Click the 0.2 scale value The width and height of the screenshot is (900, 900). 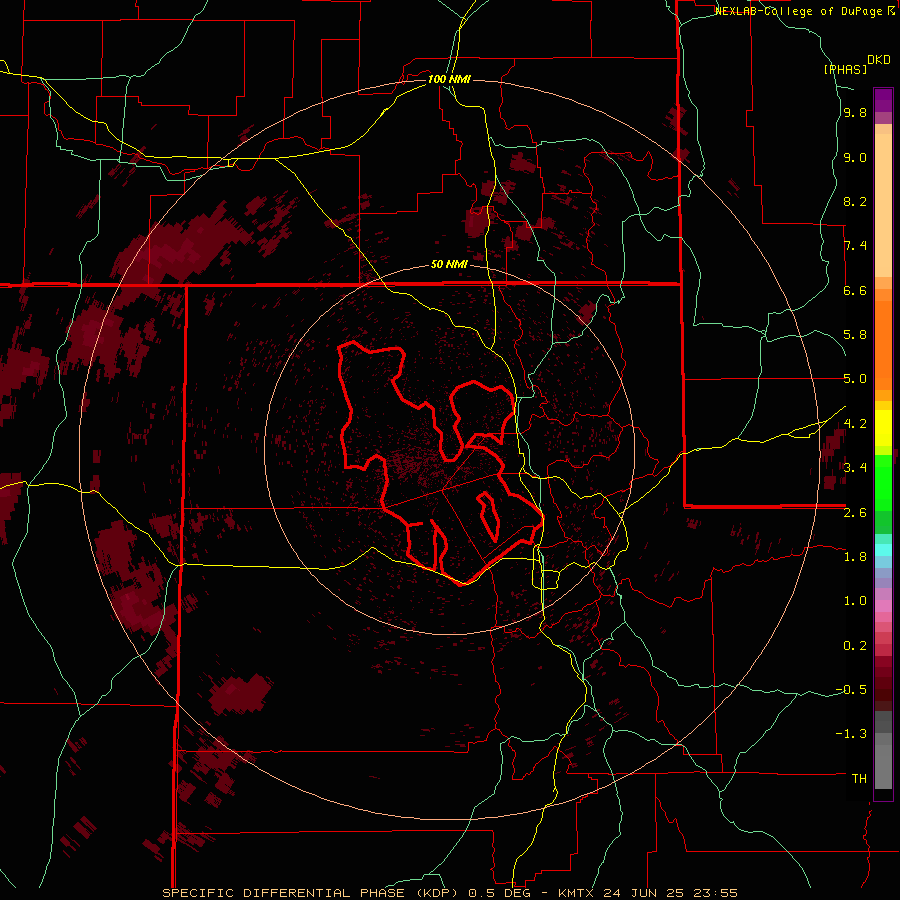pyautogui.click(x=855, y=646)
